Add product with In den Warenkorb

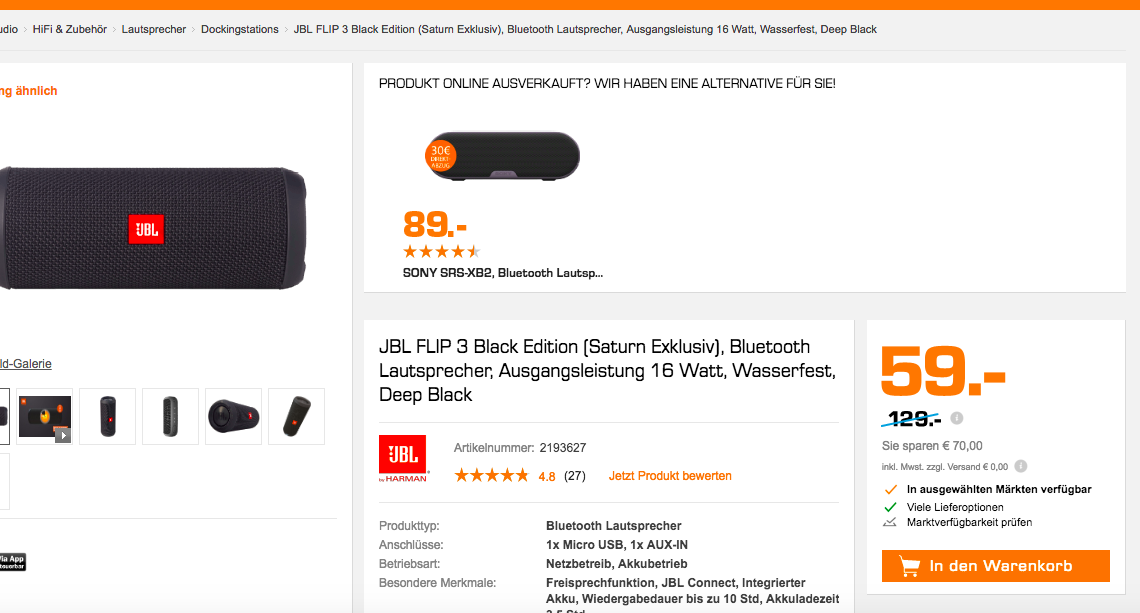(x=995, y=566)
